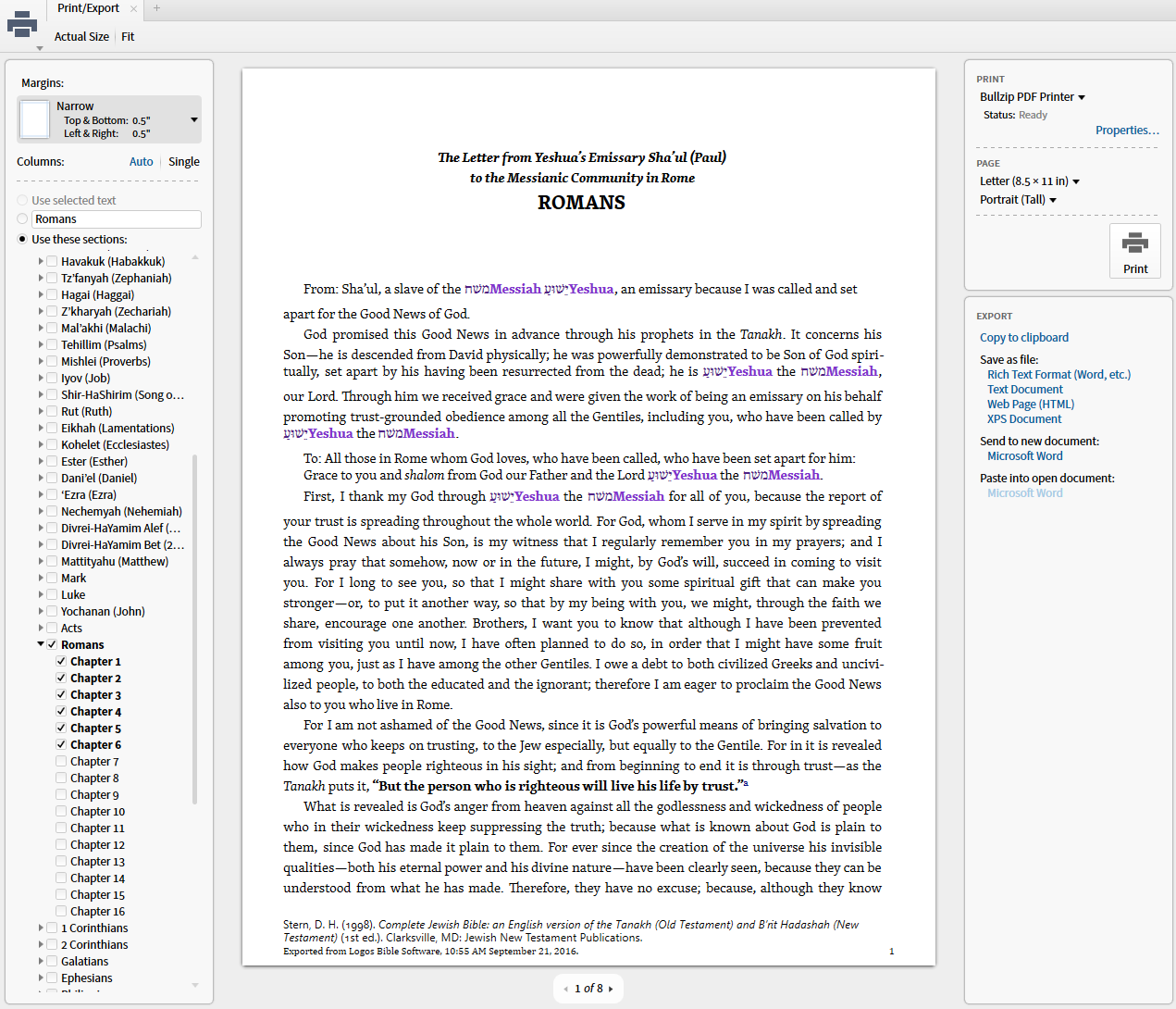Select the Romans passage radio button
The width and height of the screenshot is (1176, 1009).
click(22, 219)
